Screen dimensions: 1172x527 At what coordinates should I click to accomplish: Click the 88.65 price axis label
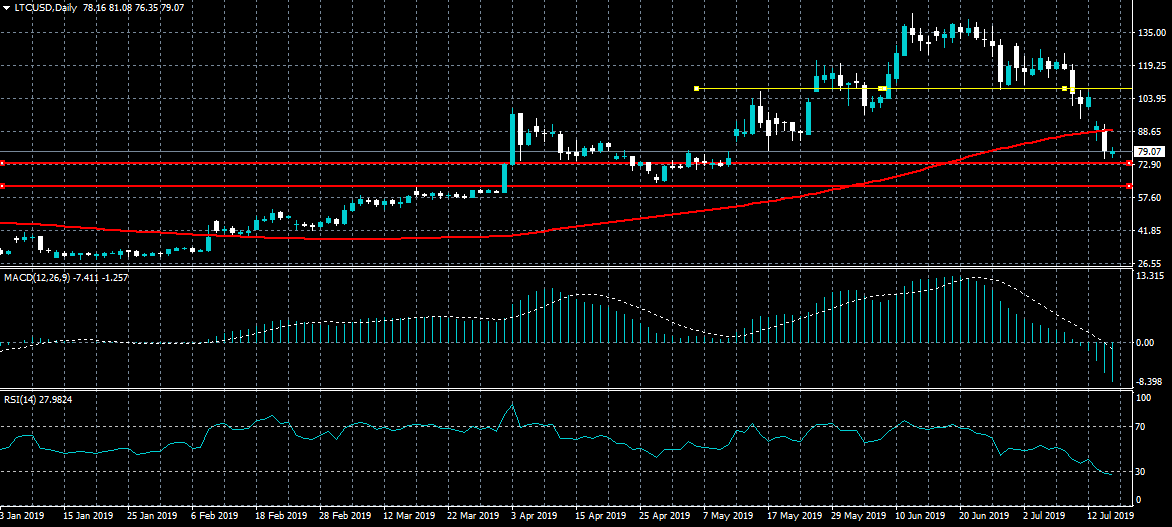(x=1149, y=132)
